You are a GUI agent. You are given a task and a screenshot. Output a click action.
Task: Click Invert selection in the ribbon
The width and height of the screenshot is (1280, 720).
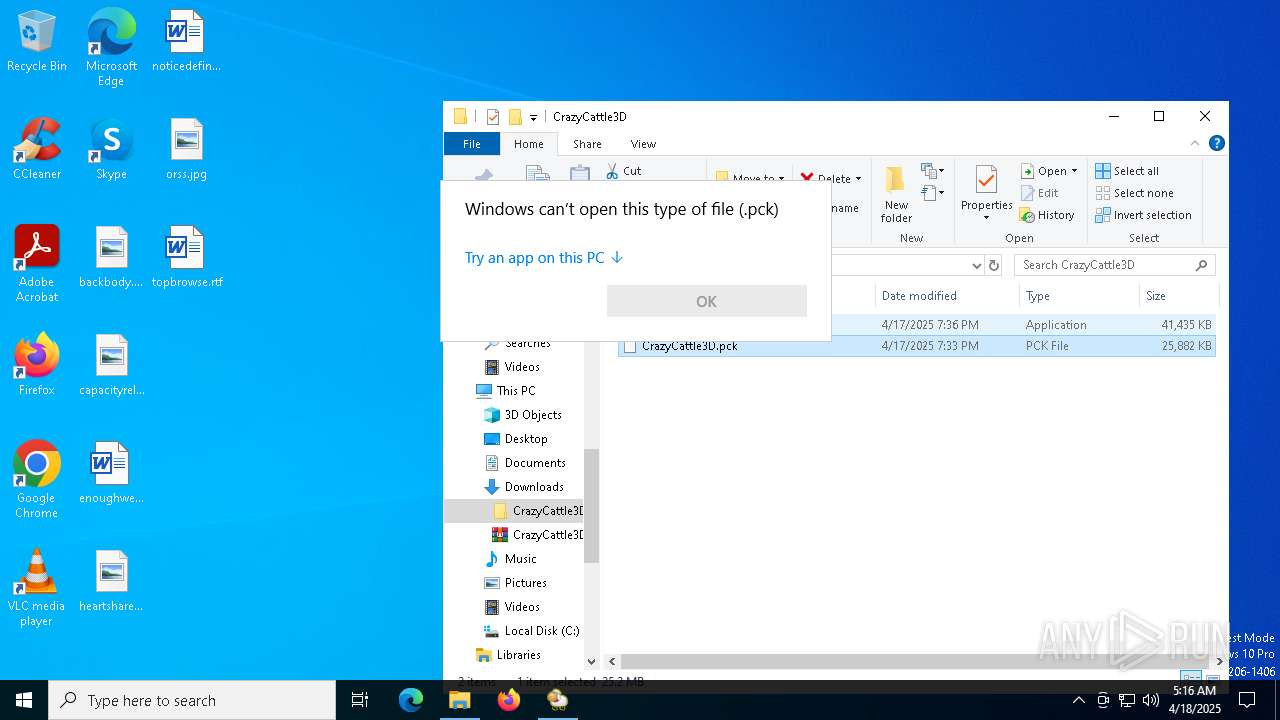click(x=1143, y=215)
